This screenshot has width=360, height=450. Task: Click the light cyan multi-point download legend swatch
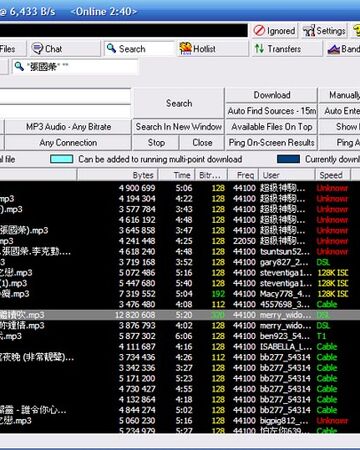[62, 159]
